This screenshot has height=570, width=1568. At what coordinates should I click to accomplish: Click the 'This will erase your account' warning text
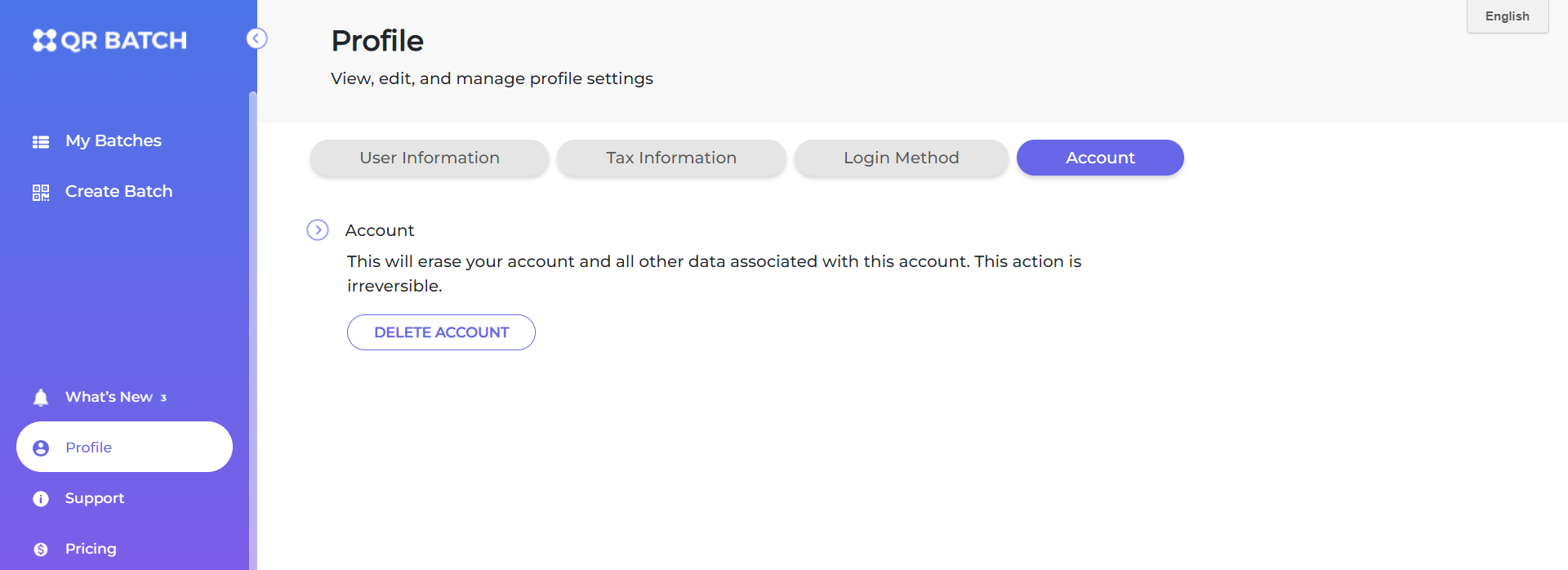[714, 274]
